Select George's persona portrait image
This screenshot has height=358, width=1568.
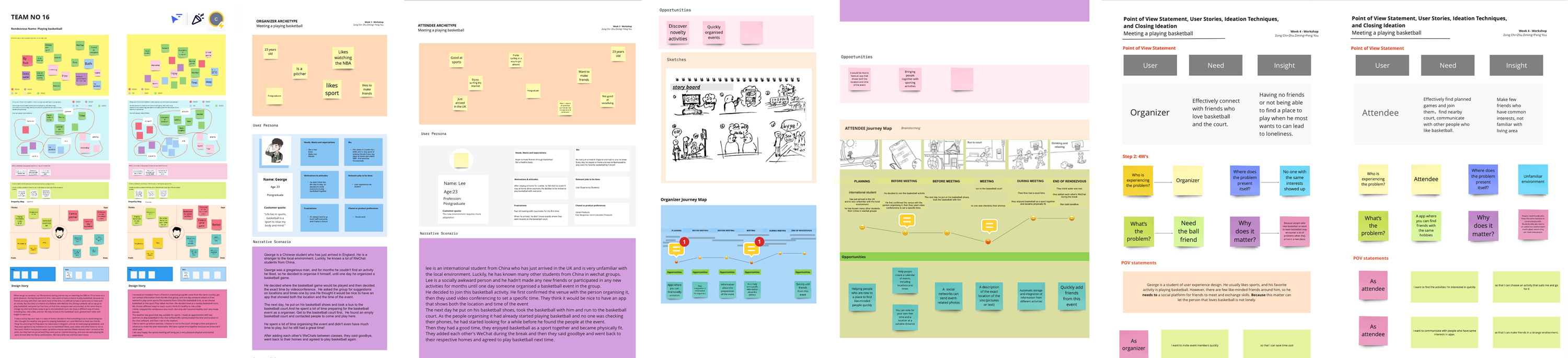pyautogui.click(x=275, y=152)
